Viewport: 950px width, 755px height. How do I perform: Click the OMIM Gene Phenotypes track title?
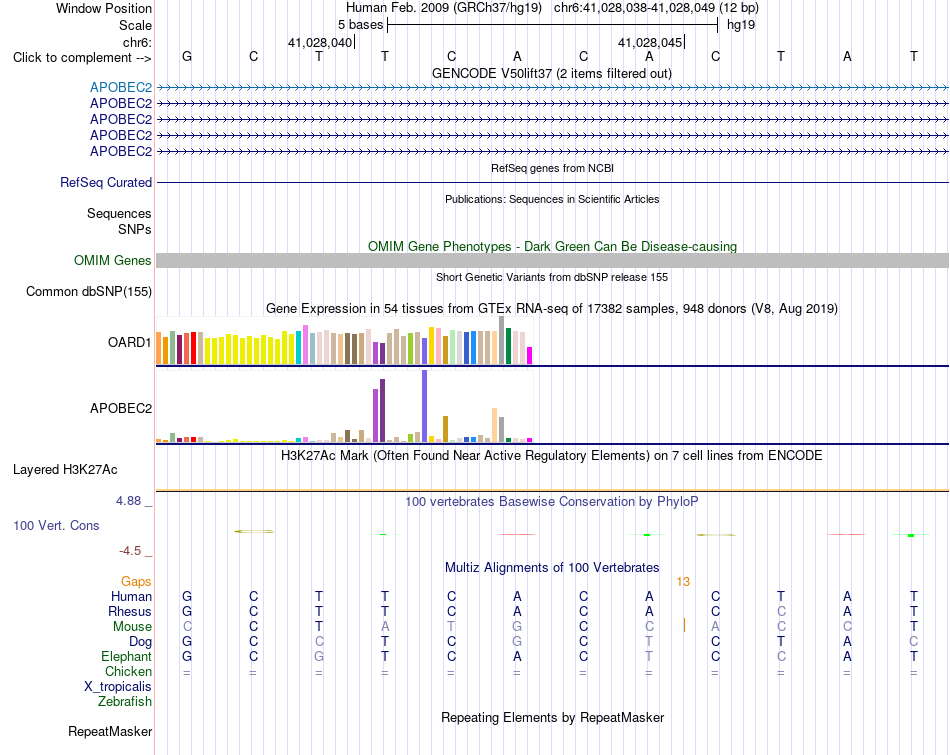tap(552, 247)
